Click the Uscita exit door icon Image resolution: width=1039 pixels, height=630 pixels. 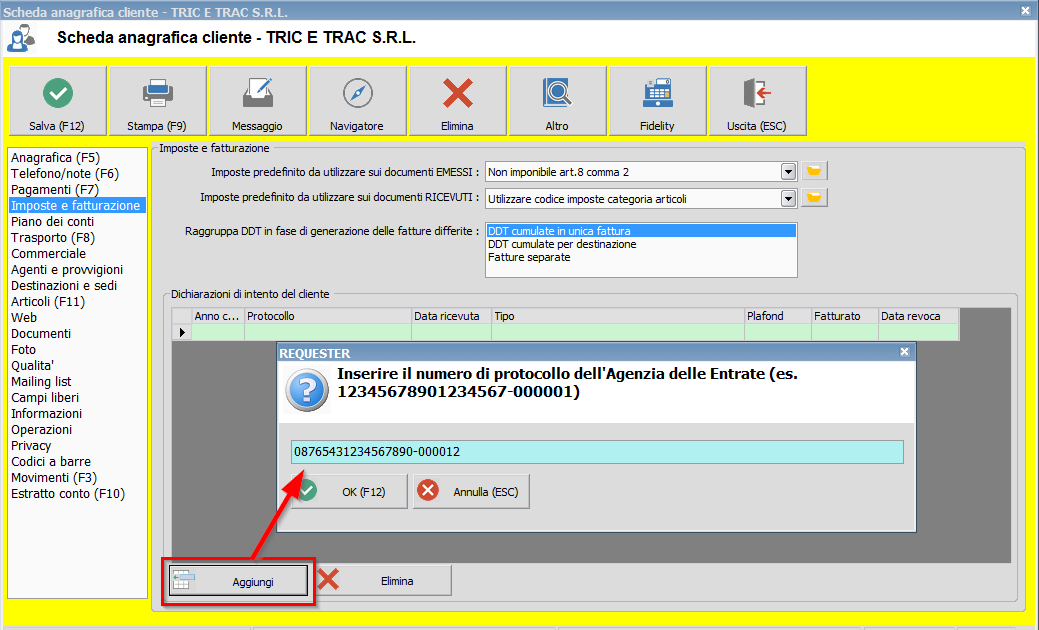(757, 93)
